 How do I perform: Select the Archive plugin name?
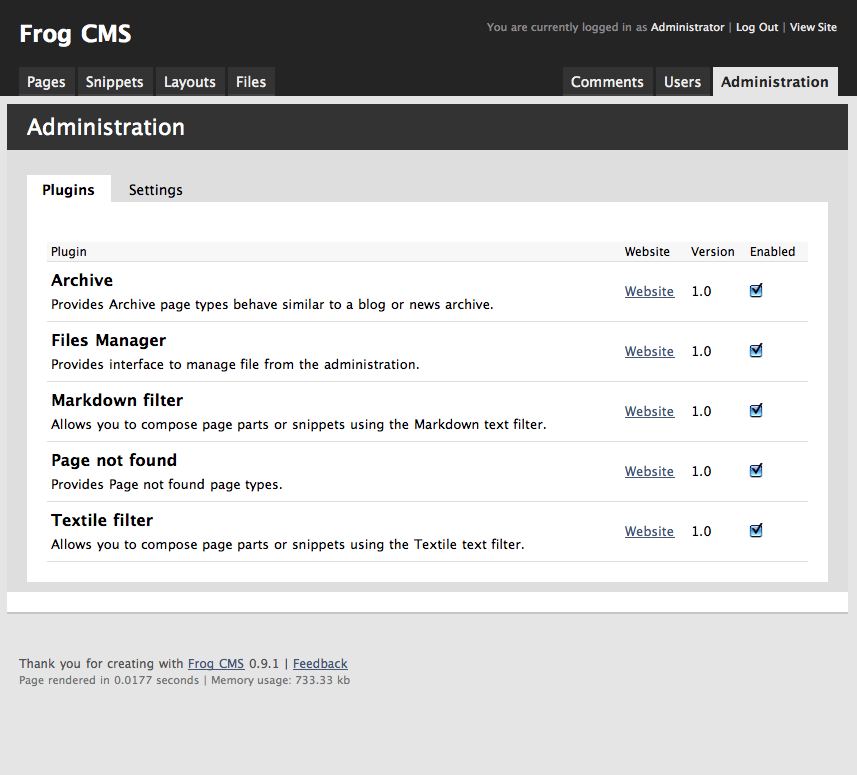coord(82,280)
